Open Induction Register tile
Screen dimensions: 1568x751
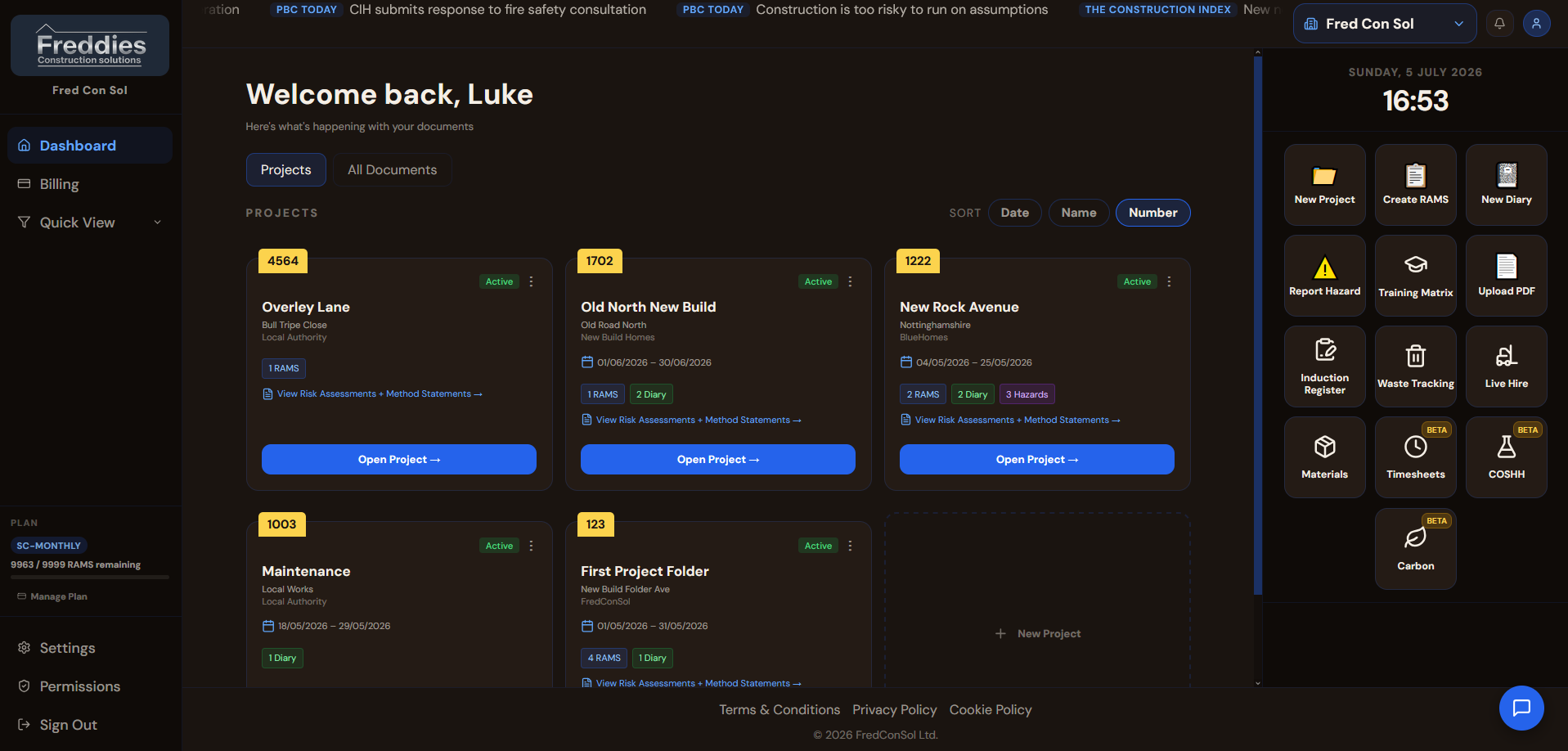click(x=1324, y=367)
